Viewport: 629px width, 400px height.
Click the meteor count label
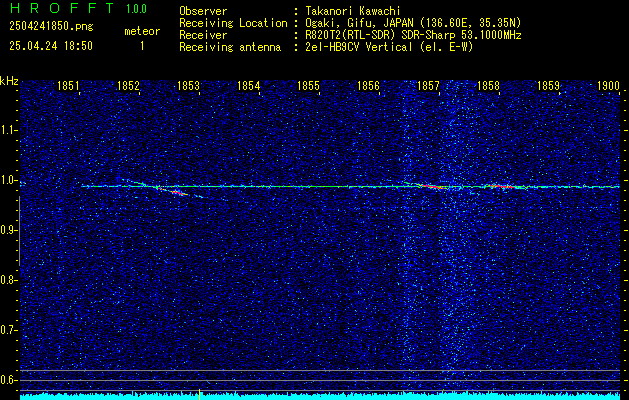pyautogui.click(x=142, y=31)
